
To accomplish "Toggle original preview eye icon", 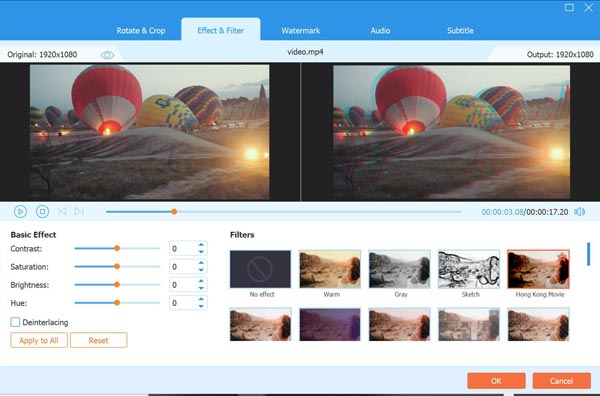I will pos(107,55).
